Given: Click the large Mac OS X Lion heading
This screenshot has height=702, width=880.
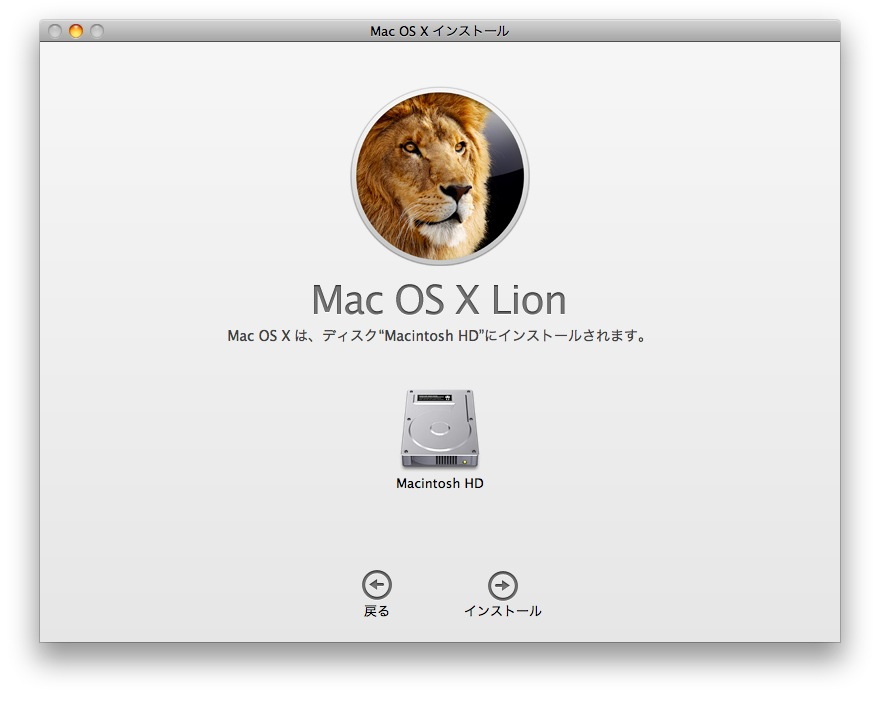Looking at the screenshot, I should click(x=439, y=299).
